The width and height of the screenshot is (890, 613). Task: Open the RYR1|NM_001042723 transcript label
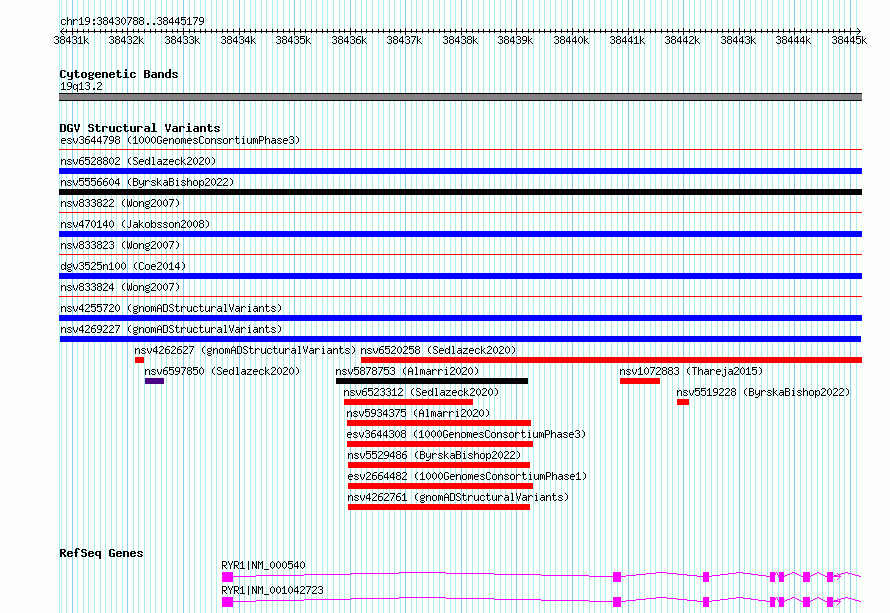coord(272,590)
